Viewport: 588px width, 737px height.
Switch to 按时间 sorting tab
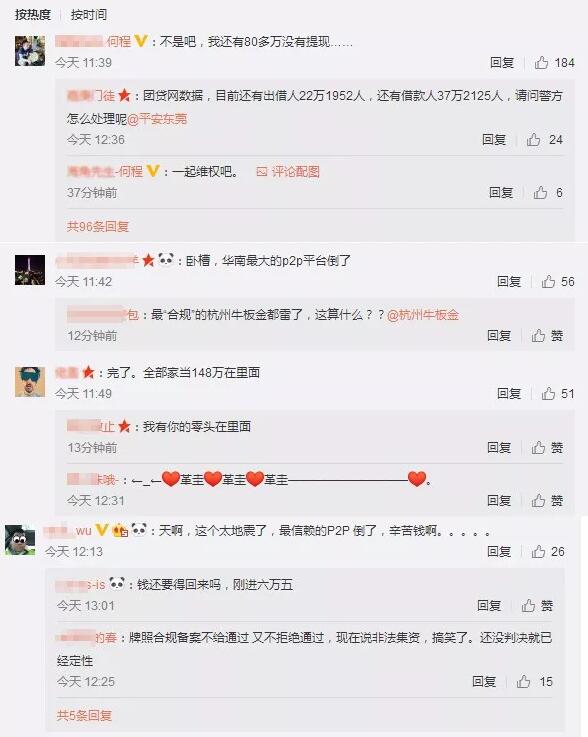point(89,15)
